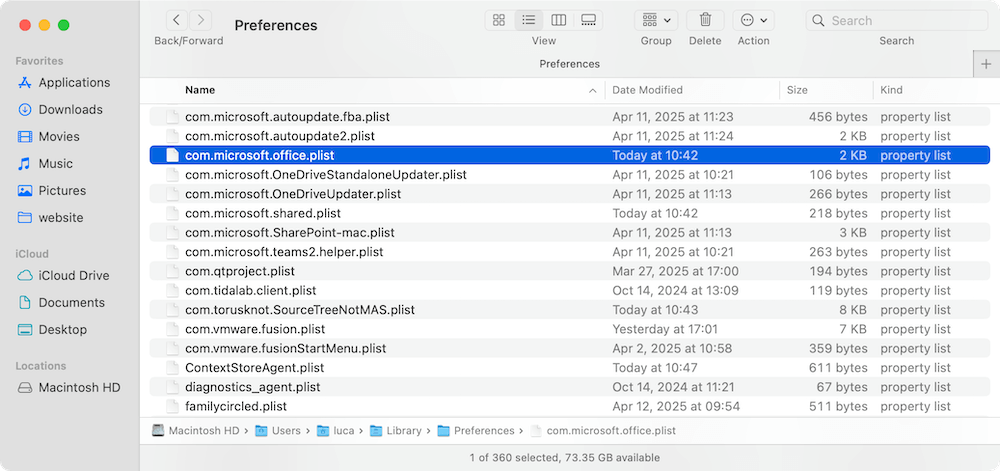Select com.vmware.fusion.plist
1000x471 pixels.
pyautogui.click(x=570, y=330)
